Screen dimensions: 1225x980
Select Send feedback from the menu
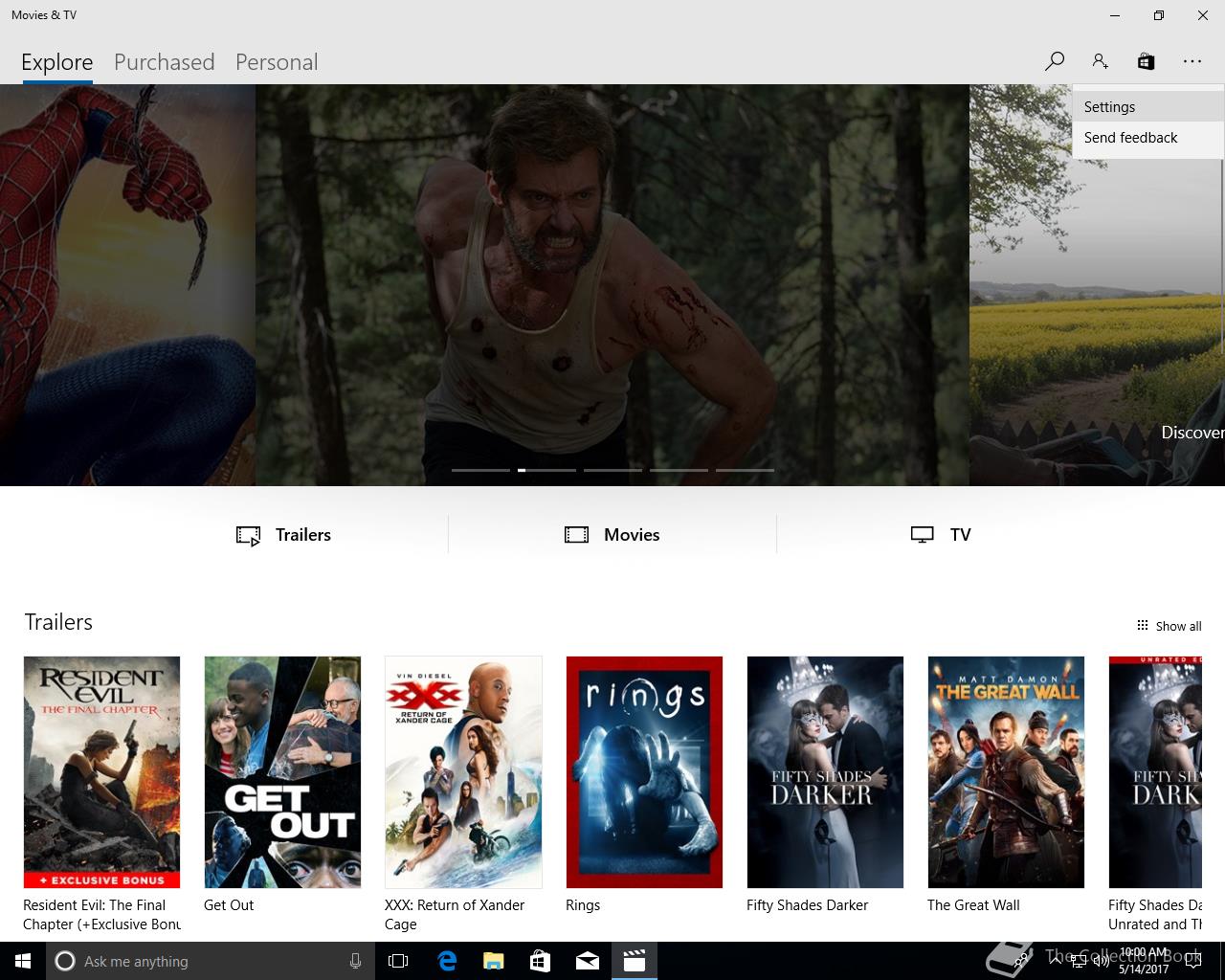tap(1147, 138)
